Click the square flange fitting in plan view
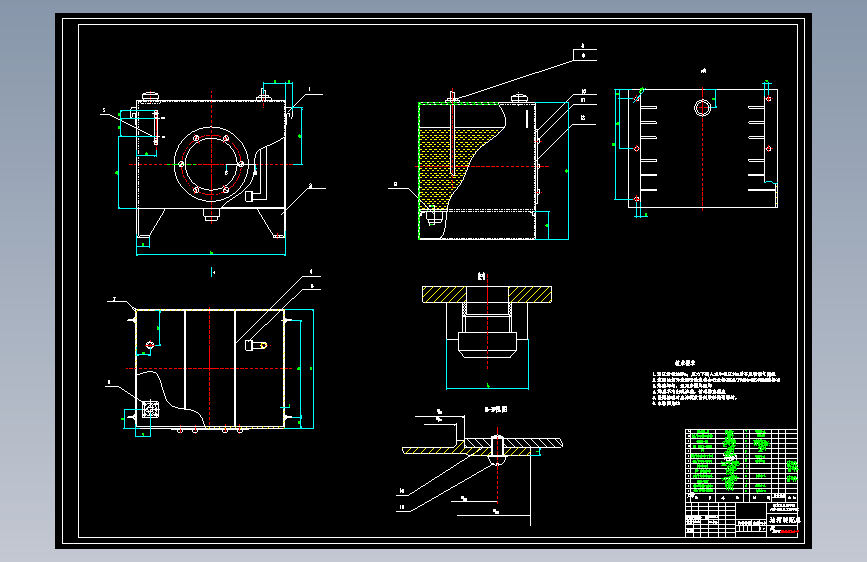The image size is (867, 562). click(x=150, y=410)
